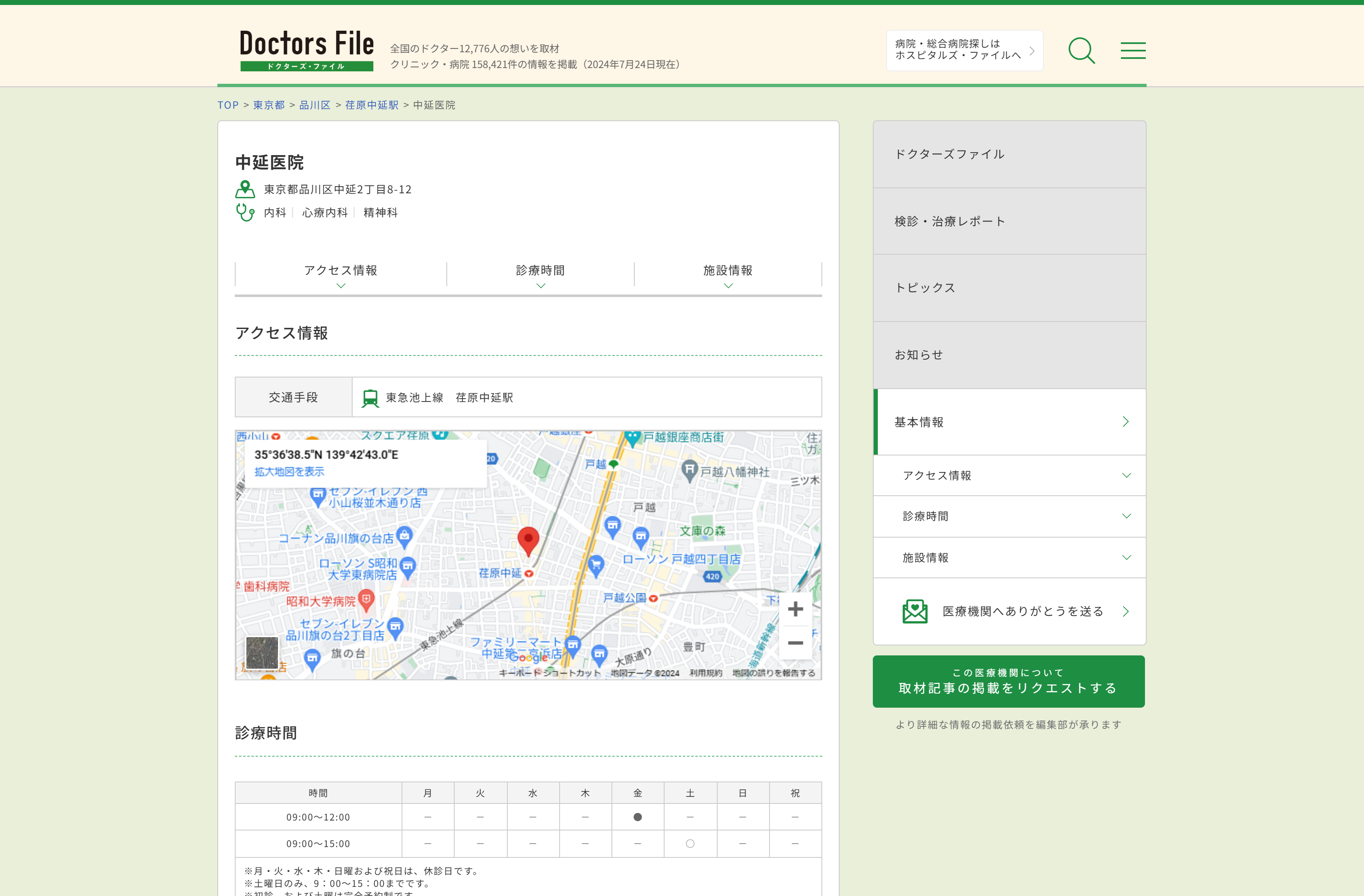Jump to アクセス情報 tab in clinic card
The image size is (1364, 896).
click(341, 275)
